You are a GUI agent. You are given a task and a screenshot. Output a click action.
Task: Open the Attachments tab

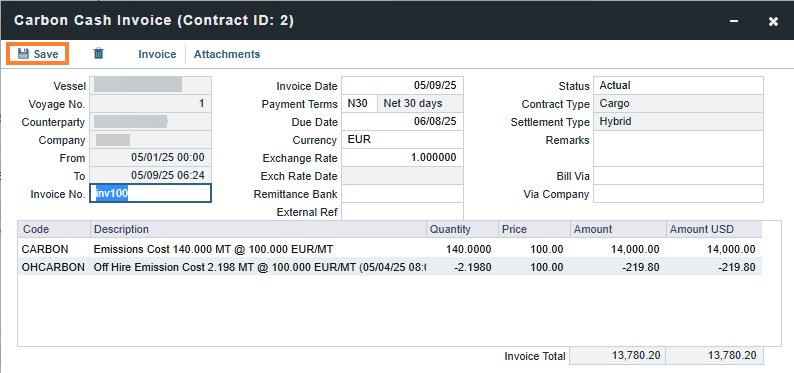coord(227,54)
